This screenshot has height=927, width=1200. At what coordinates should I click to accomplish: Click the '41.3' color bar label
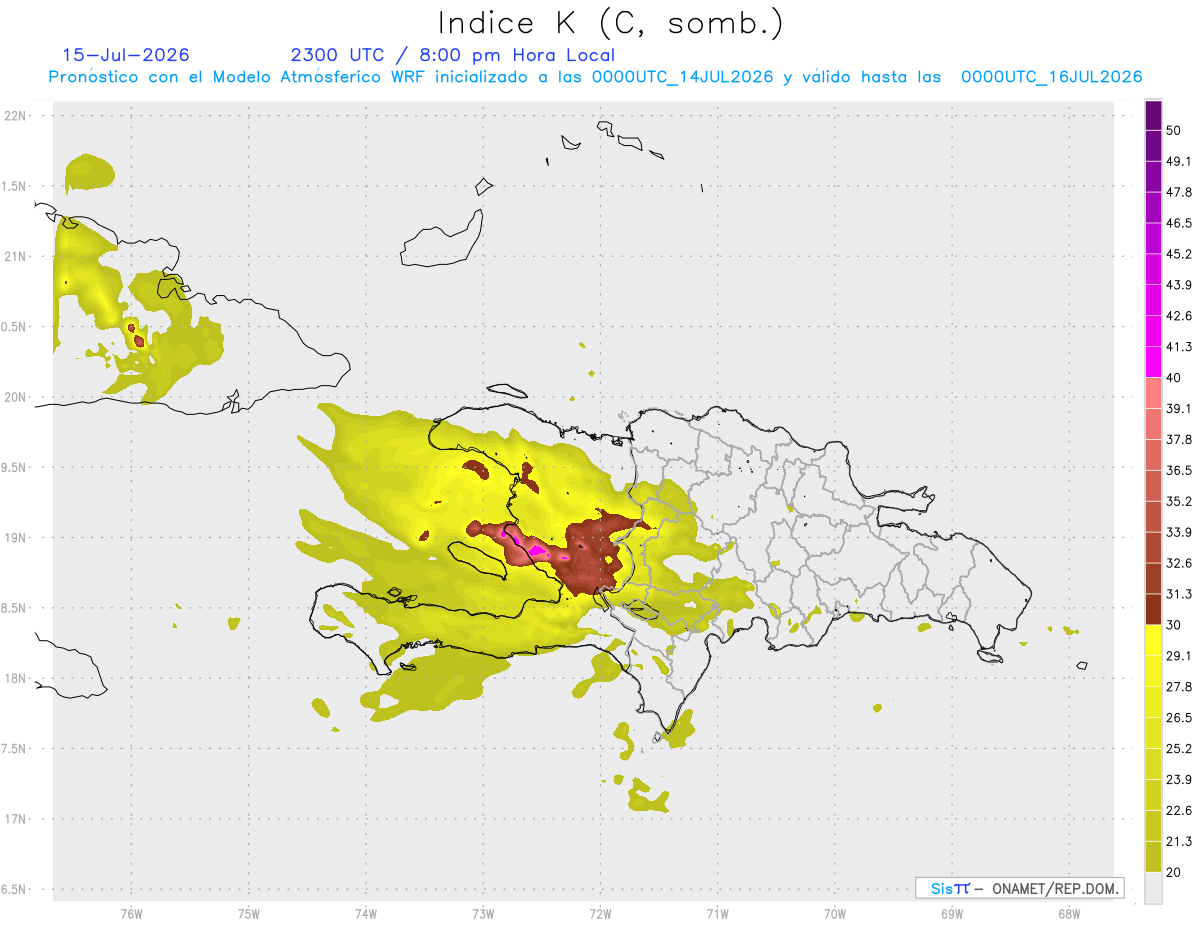click(1179, 347)
